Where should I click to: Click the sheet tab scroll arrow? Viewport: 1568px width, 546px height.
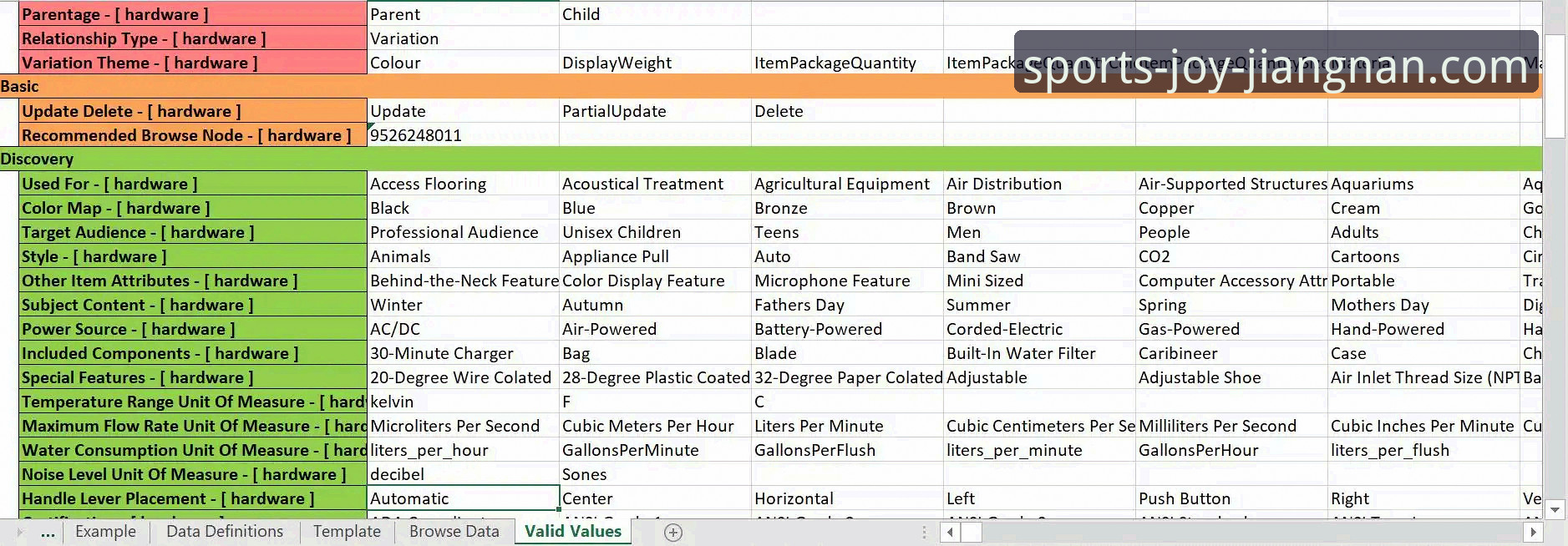(x=20, y=533)
